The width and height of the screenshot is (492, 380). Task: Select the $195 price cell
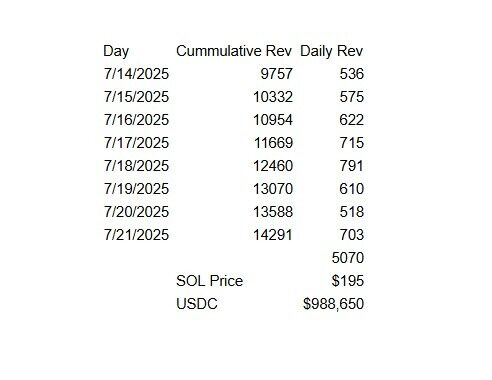coord(348,281)
